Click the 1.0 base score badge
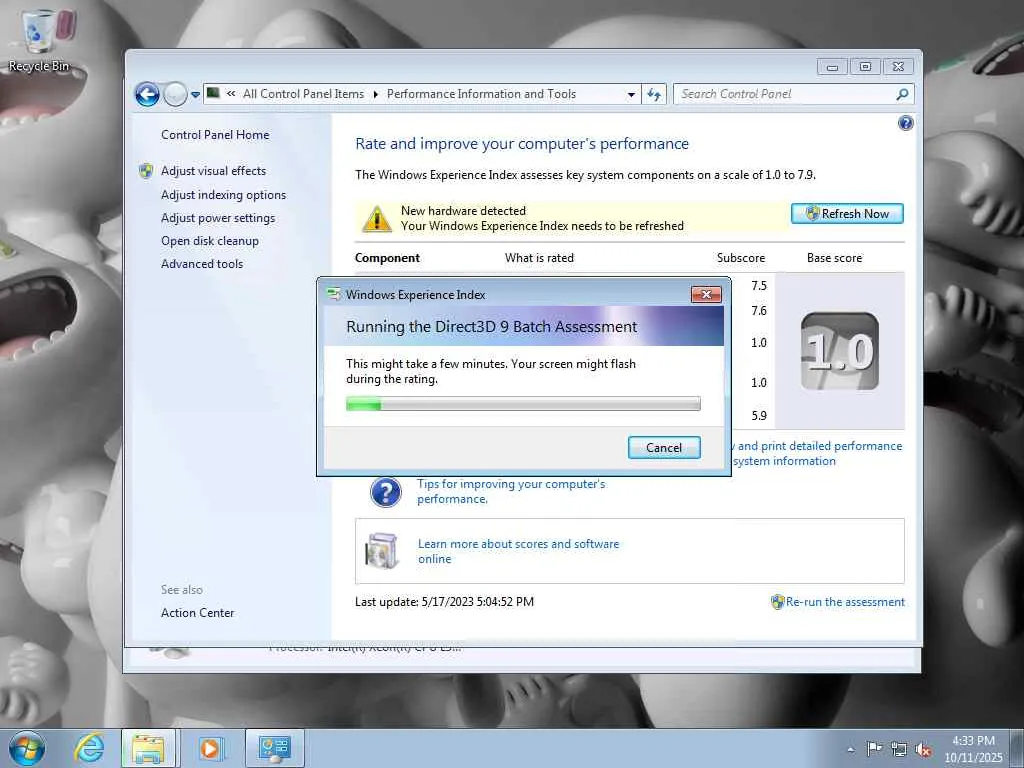The width and height of the screenshot is (1024, 768). (840, 351)
